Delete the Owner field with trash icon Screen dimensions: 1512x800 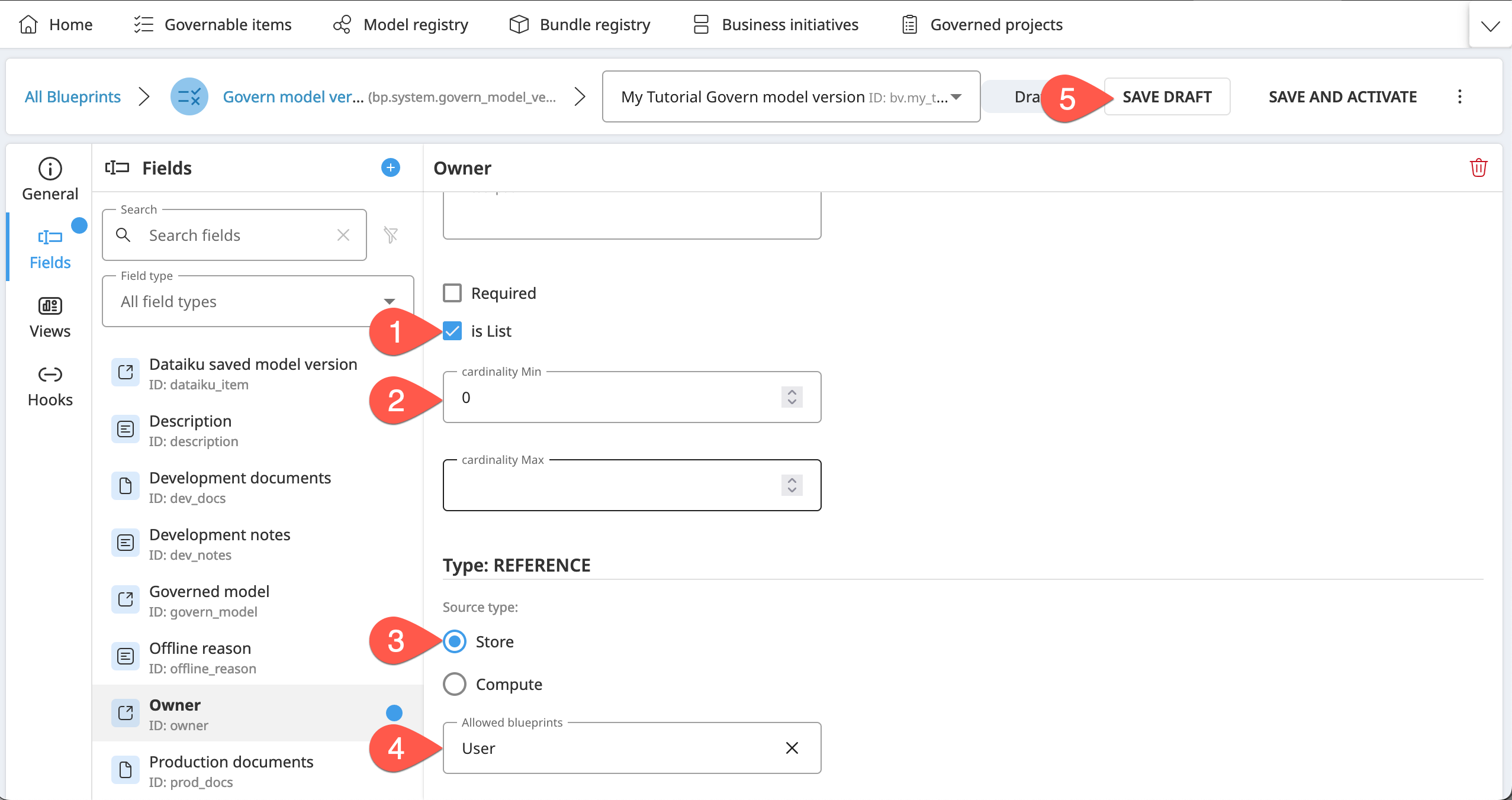[1478, 167]
